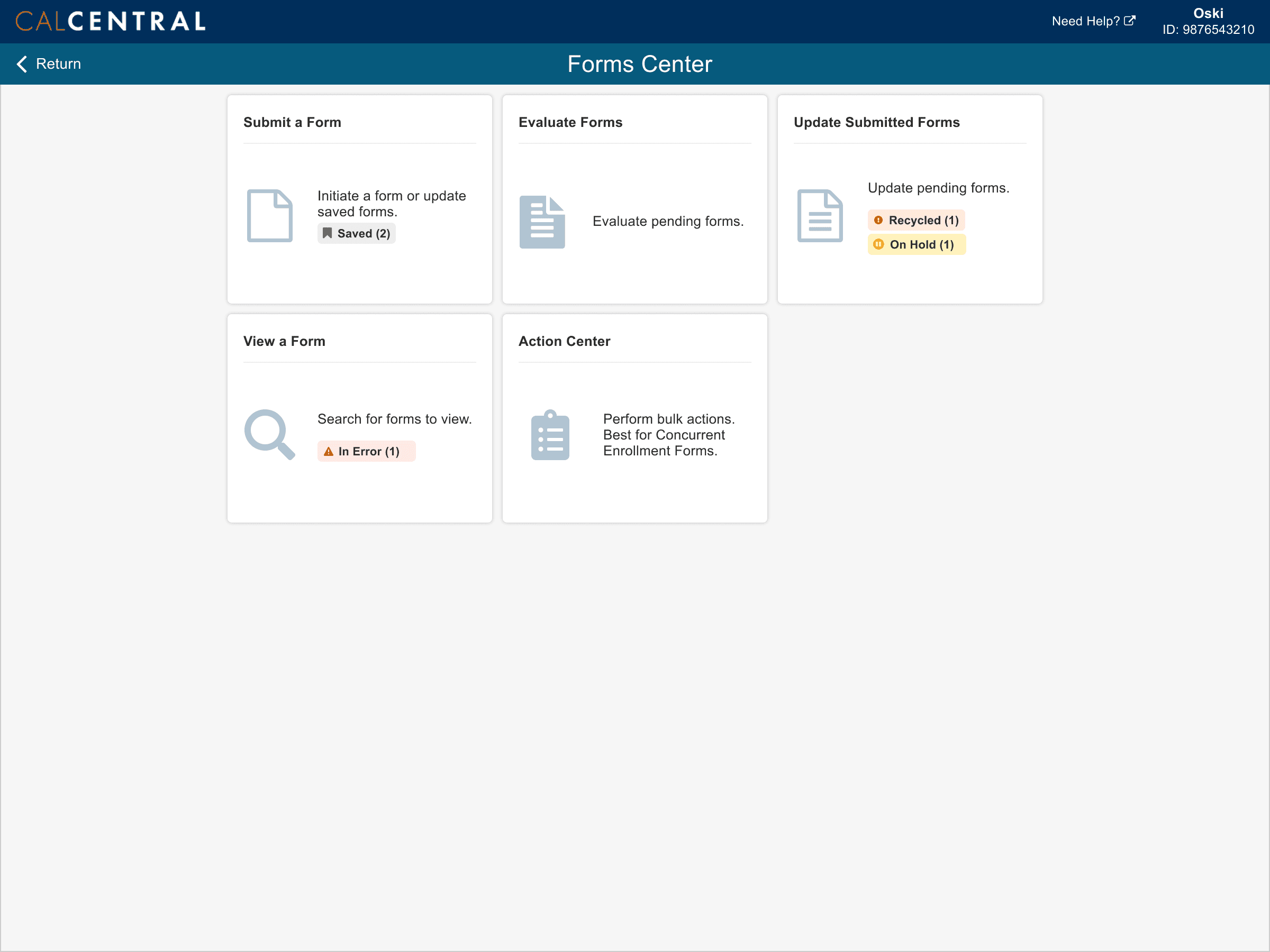This screenshot has width=1270, height=952.
Task: Open the Need Help? link
Action: (x=1085, y=21)
